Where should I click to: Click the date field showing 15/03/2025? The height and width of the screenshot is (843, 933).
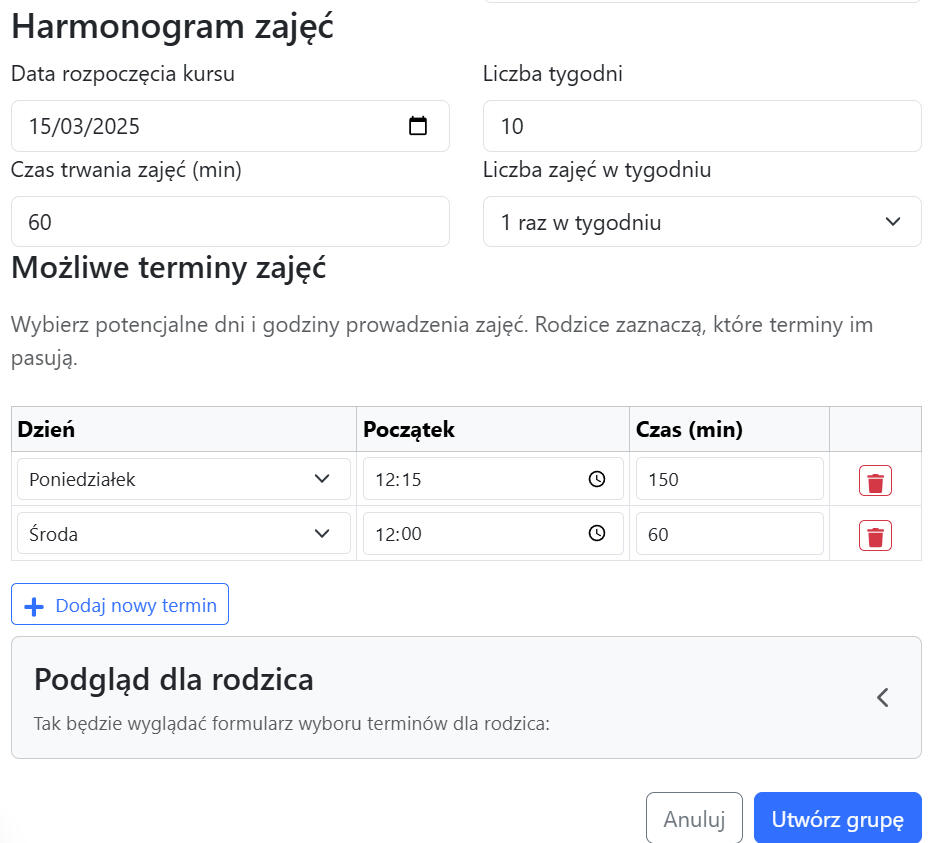pos(200,127)
